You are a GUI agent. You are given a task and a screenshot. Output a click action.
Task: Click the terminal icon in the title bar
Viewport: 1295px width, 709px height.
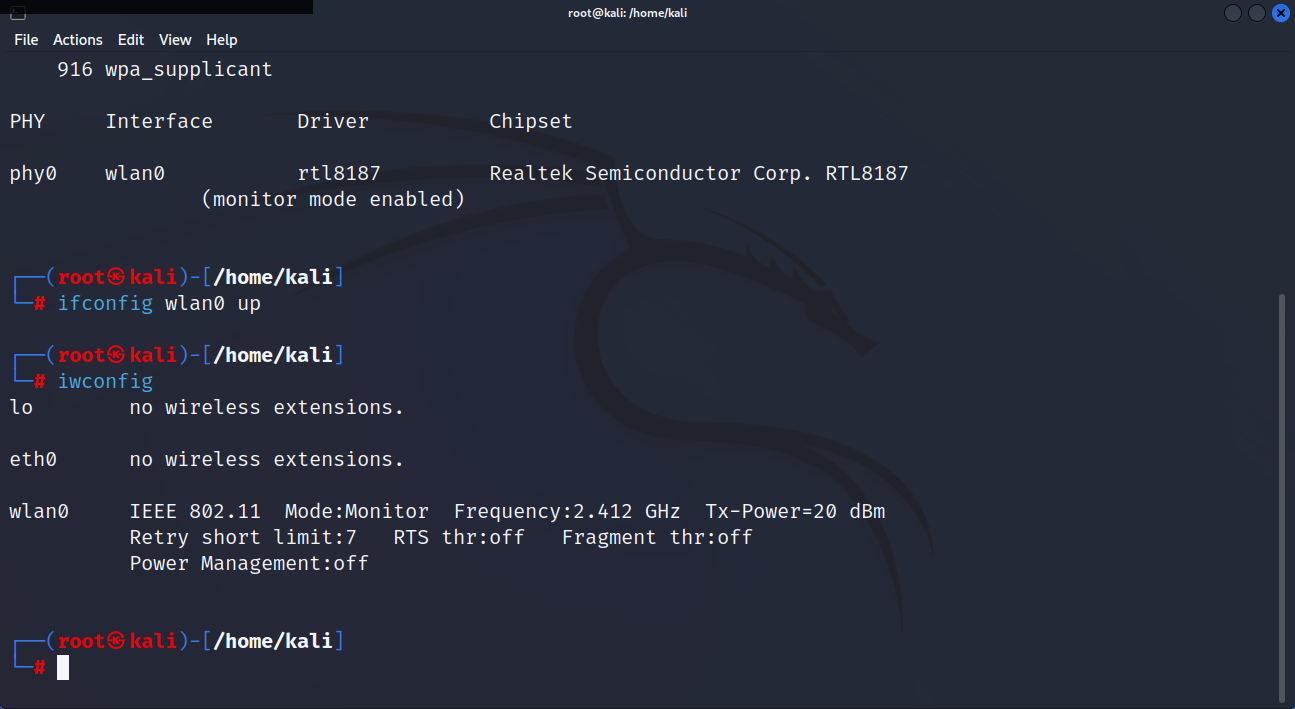18,14
